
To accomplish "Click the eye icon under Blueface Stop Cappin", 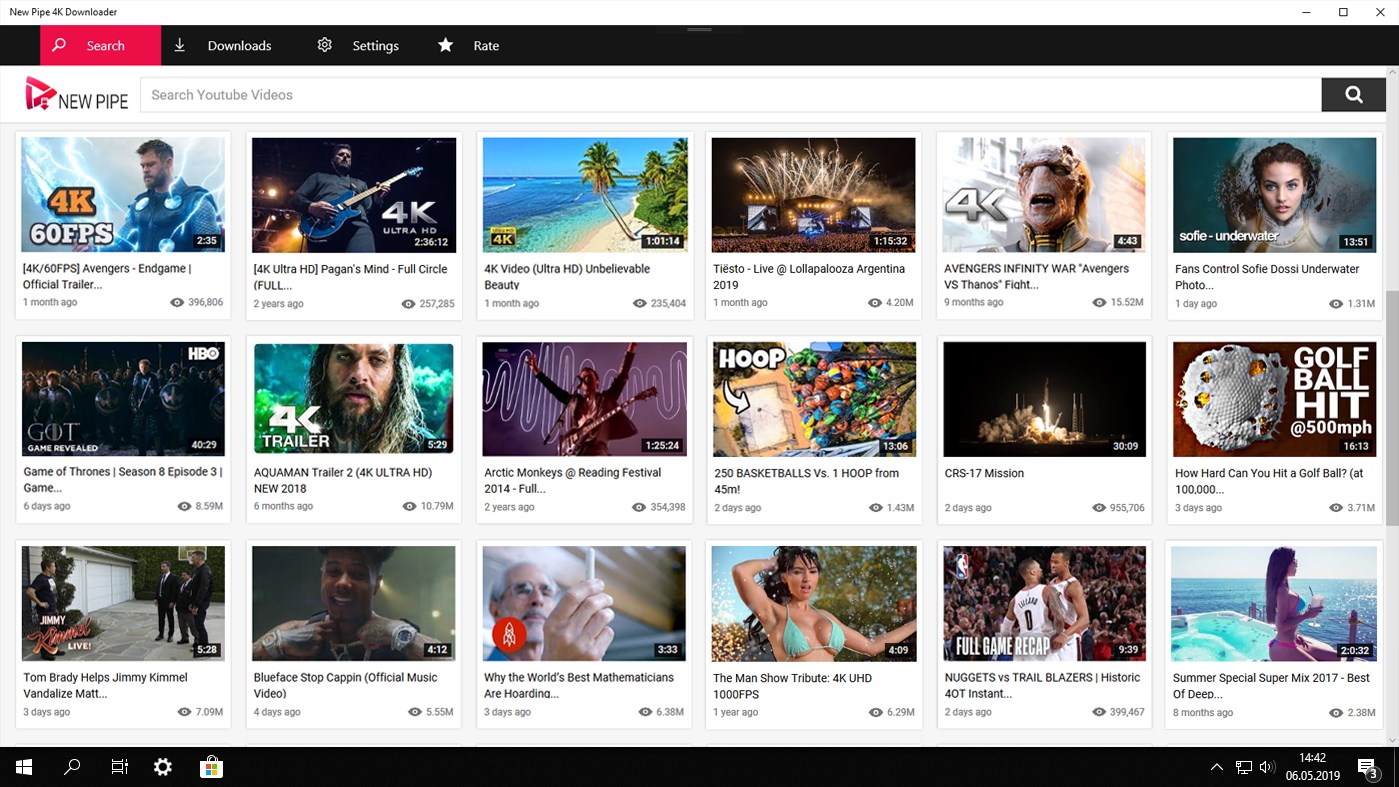I will (415, 712).
